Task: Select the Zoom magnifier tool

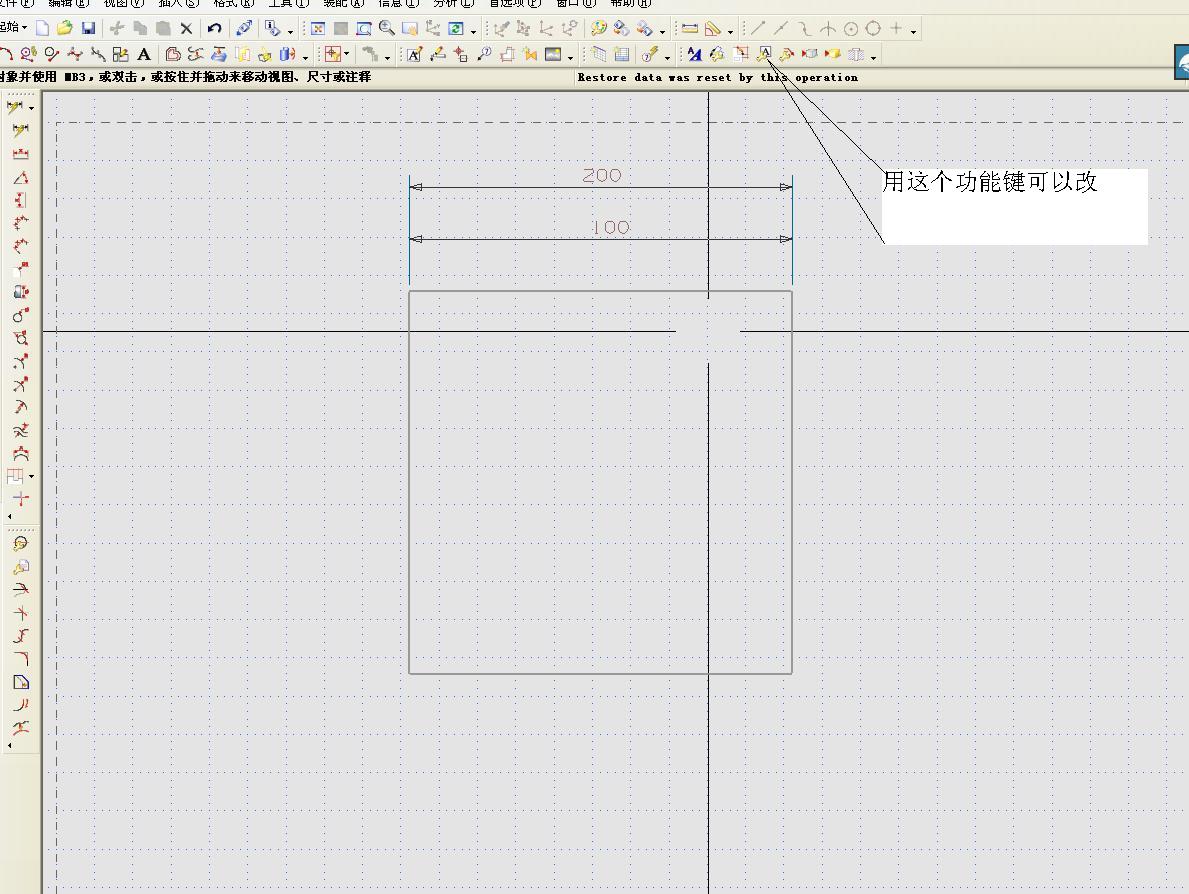Action: (x=387, y=29)
